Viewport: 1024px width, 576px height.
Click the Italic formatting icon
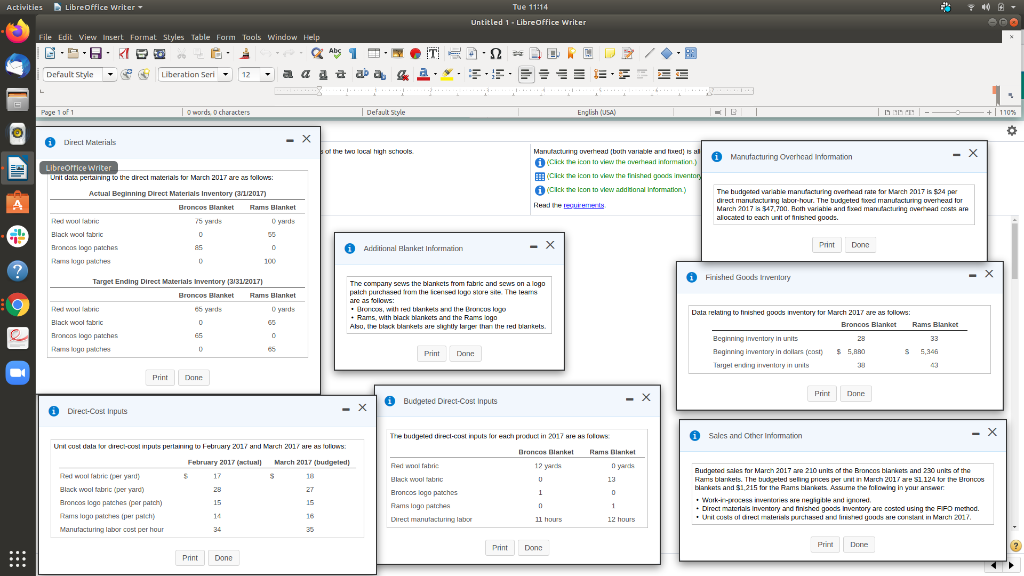click(305, 74)
